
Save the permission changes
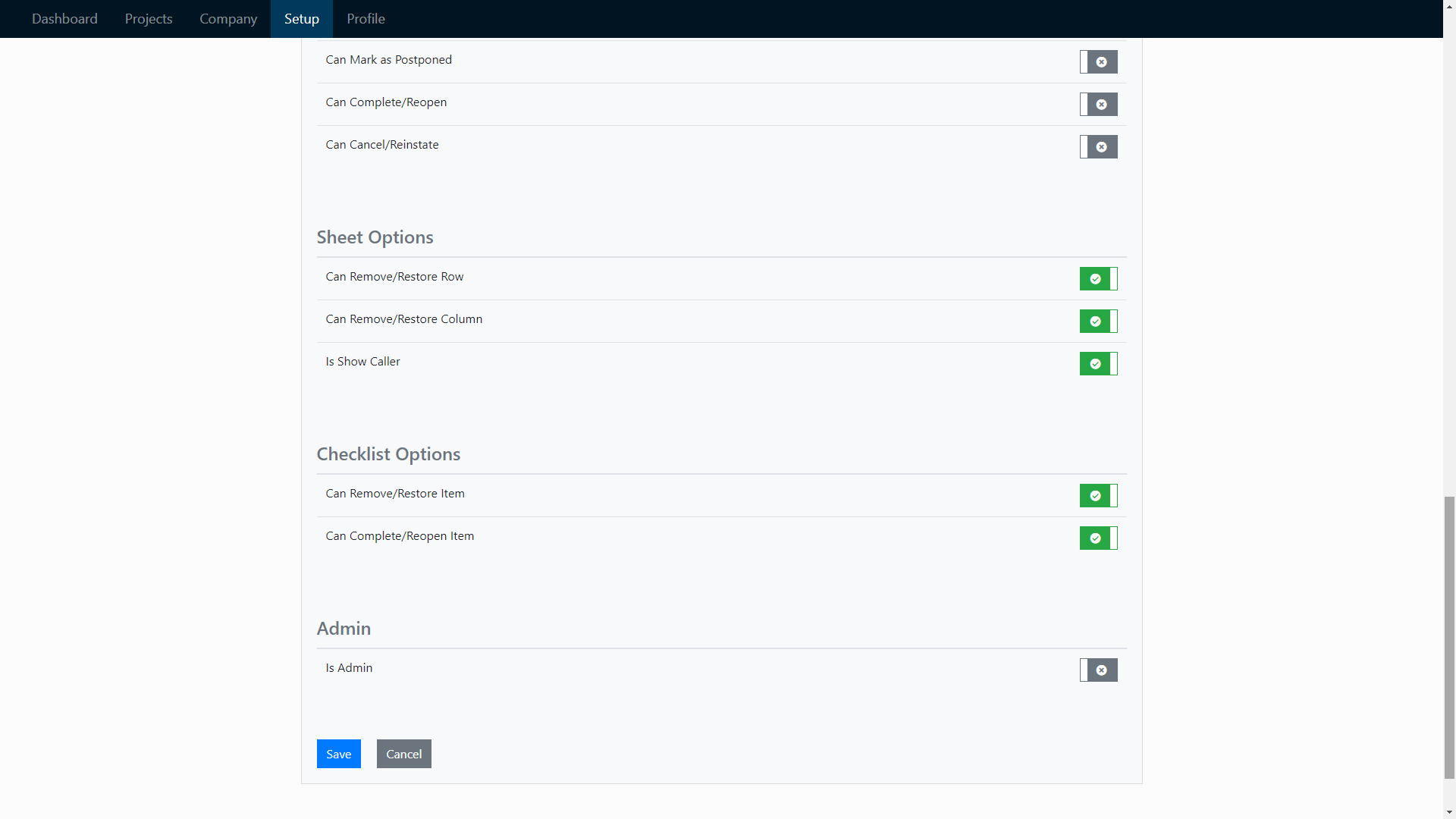tap(338, 753)
